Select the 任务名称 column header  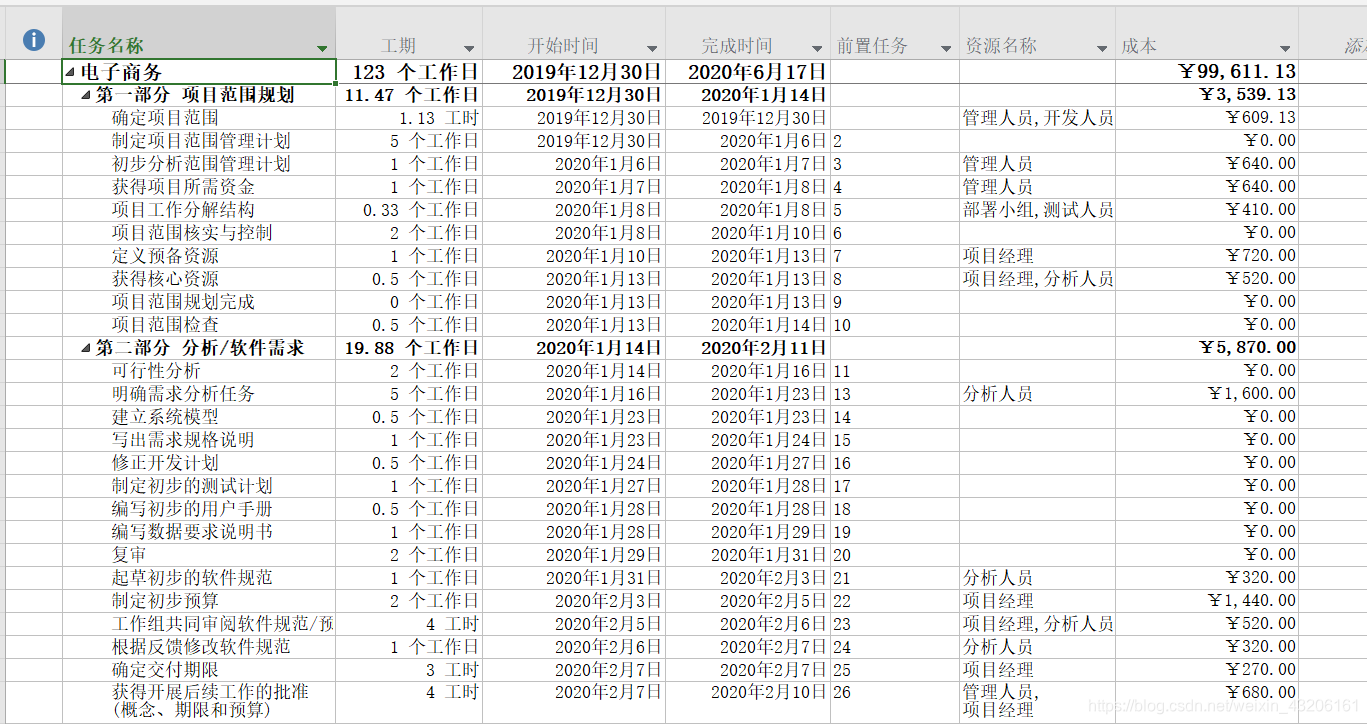point(199,33)
